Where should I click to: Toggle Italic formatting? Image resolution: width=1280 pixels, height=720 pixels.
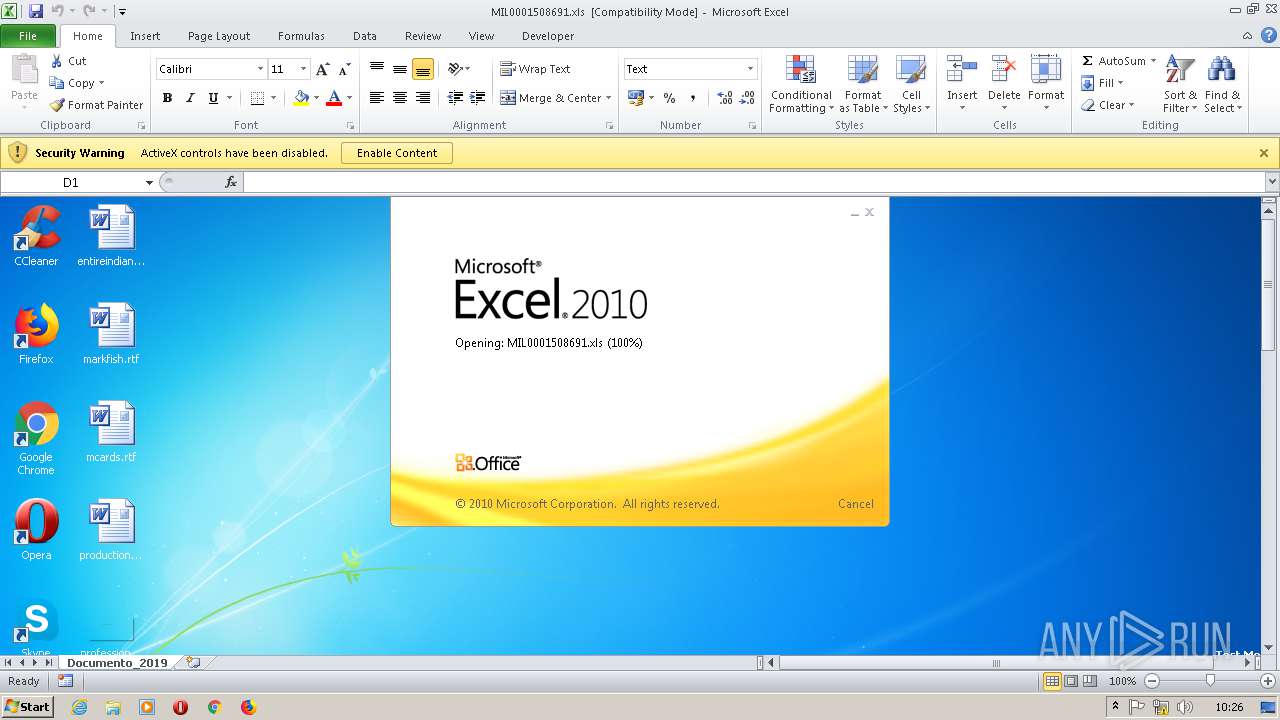pos(190,98)
